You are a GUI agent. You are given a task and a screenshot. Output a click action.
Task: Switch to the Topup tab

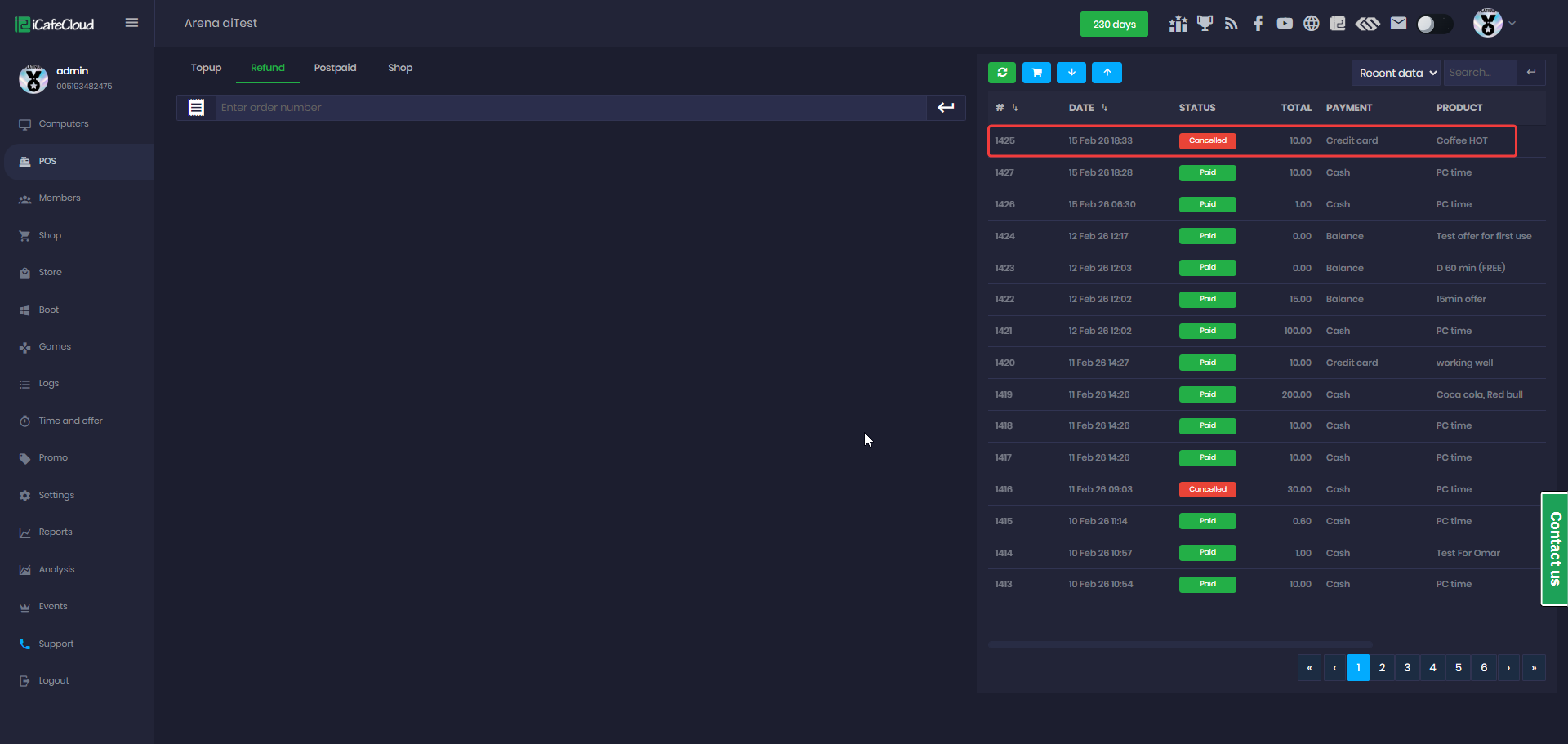pyautogui.click(x=206, y=68)
